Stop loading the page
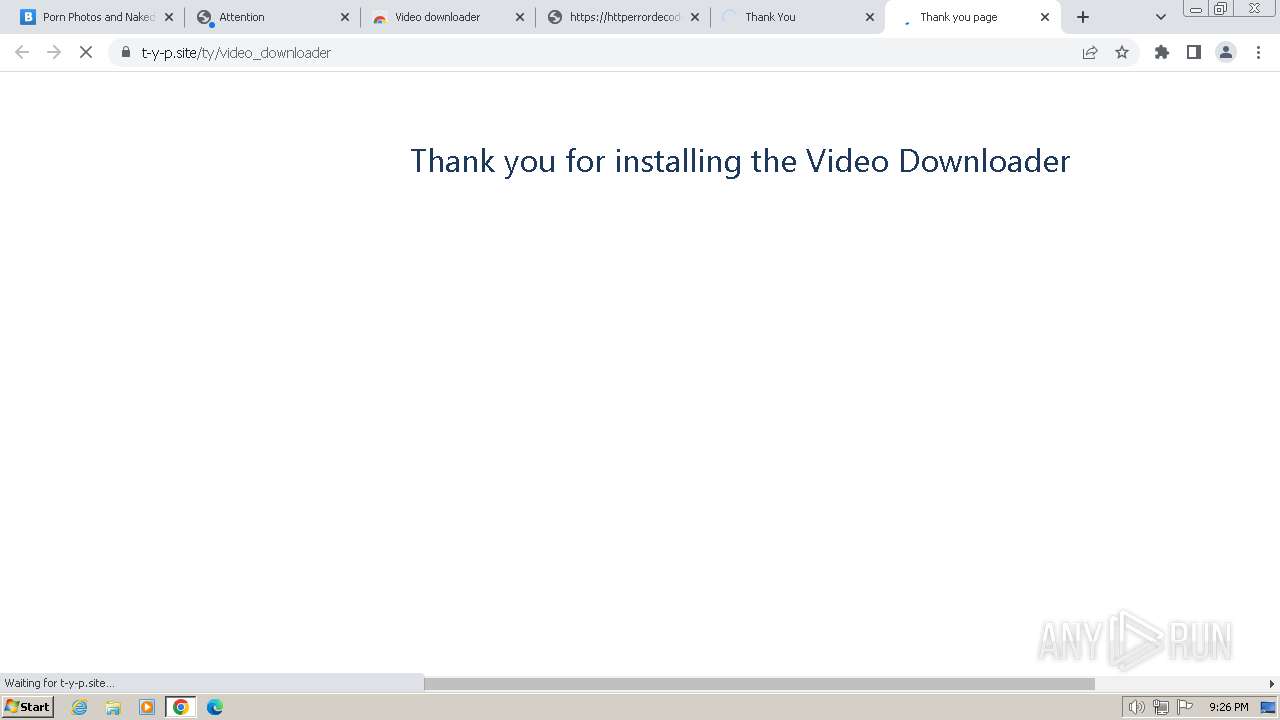 point(86,52)
